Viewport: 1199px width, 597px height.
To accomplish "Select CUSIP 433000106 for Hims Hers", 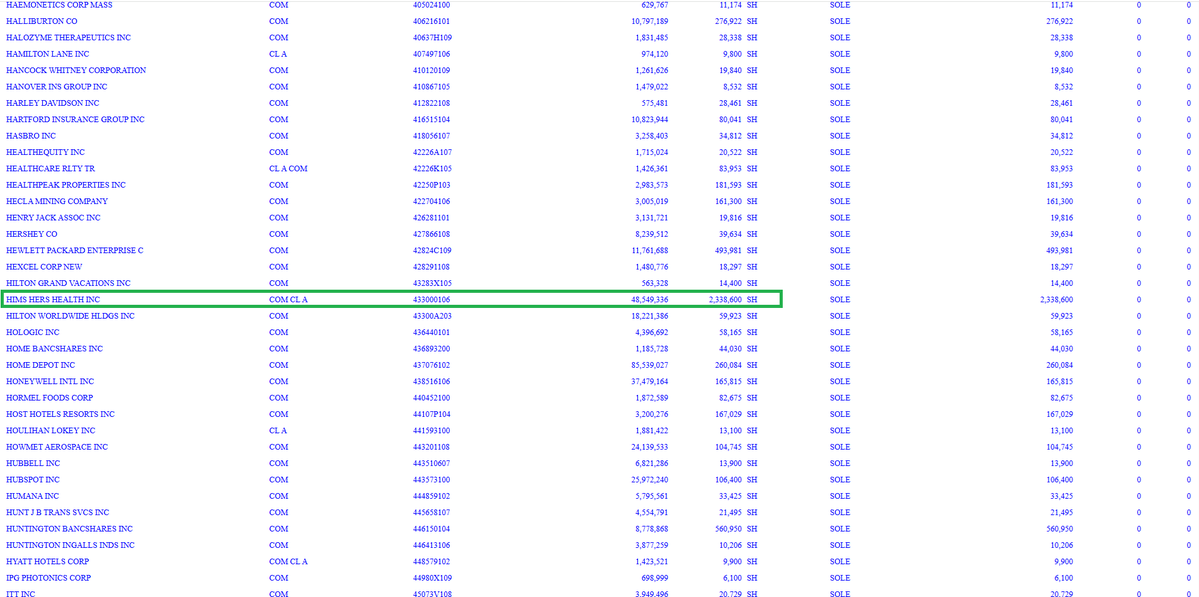I will 431,300.
